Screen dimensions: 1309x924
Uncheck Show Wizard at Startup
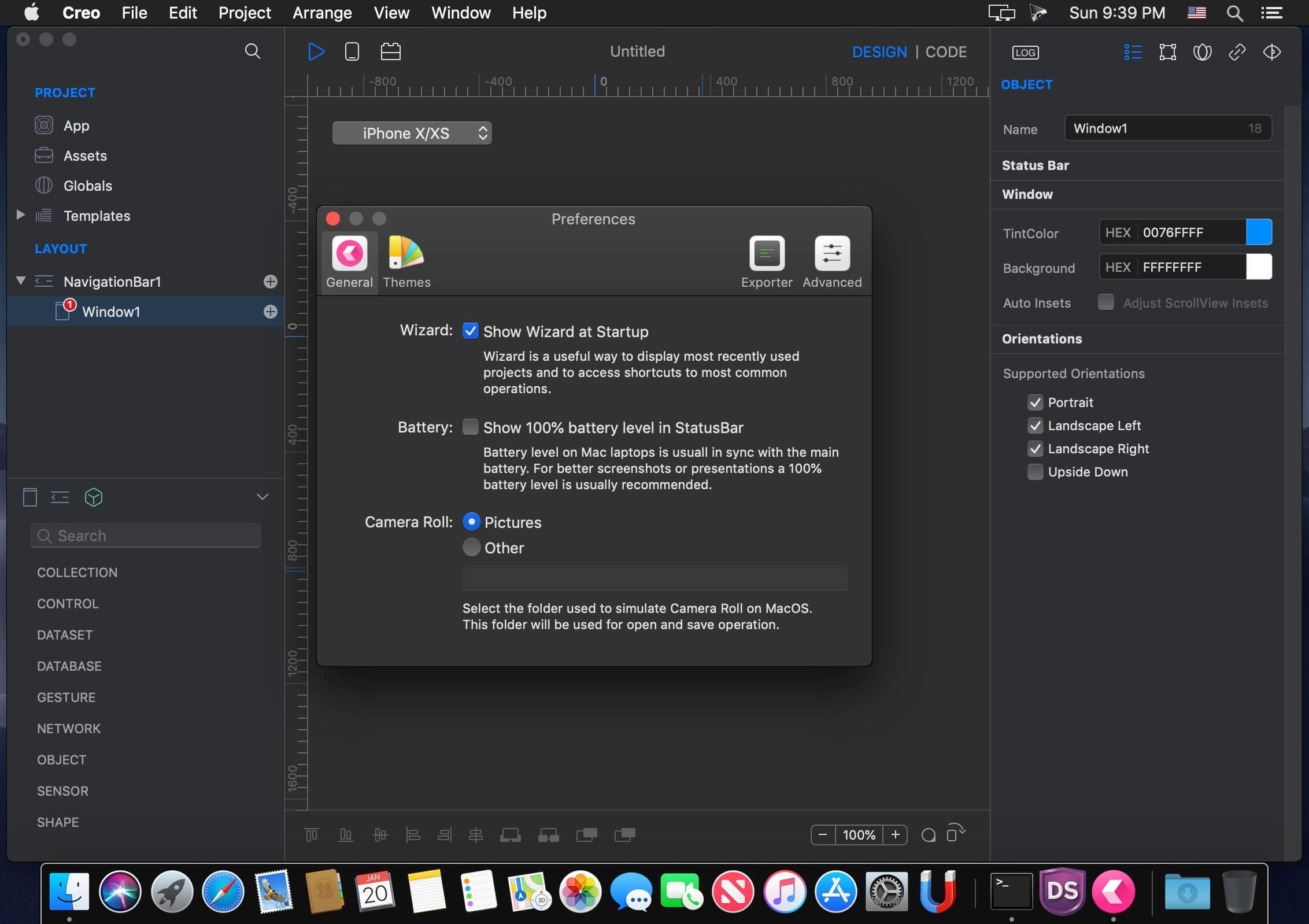(x=470, y=331)
